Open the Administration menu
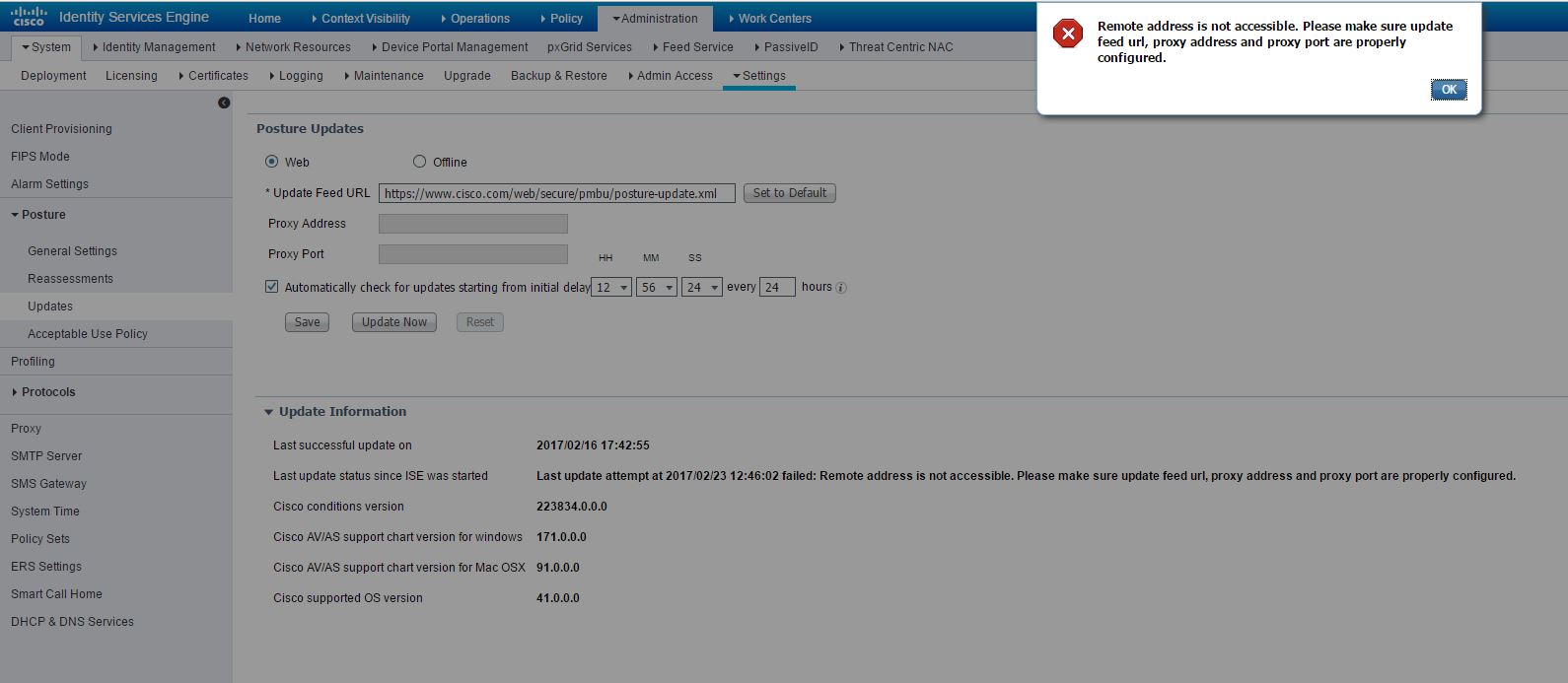The image size is (1568, 683). point(655,18)
